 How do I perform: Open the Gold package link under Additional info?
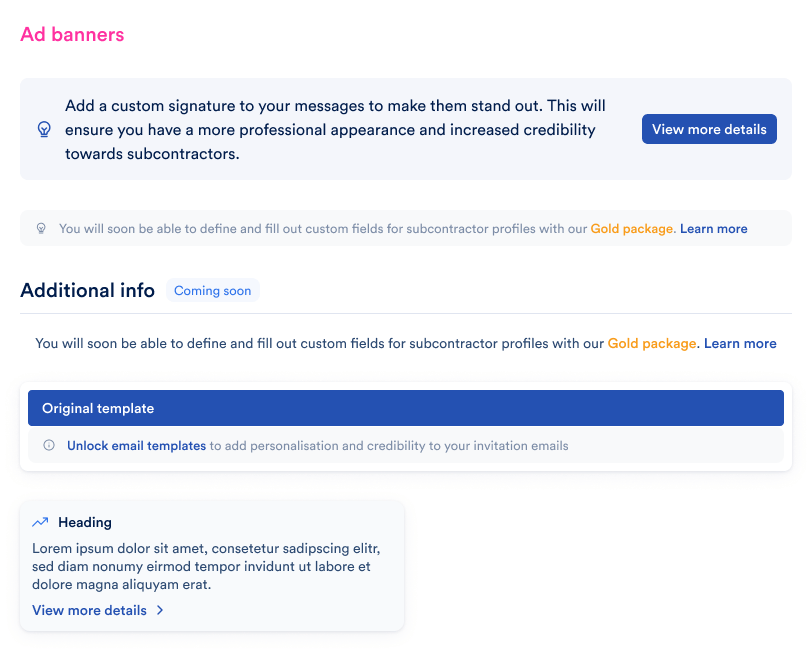click(651, 343)
